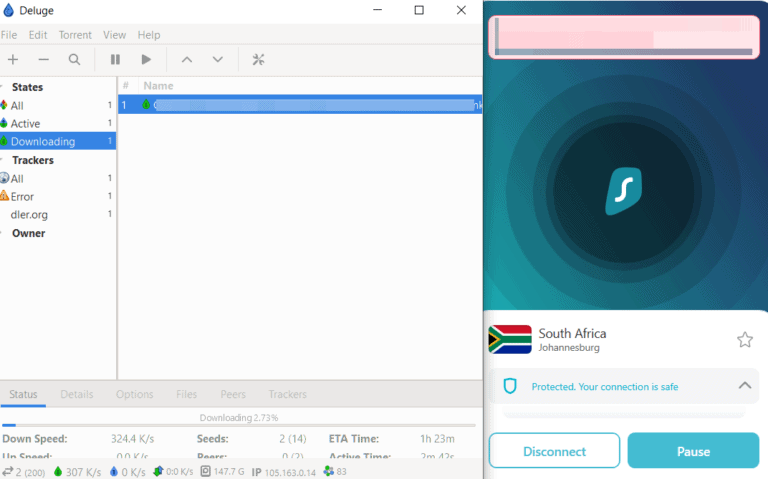Favorite South Africa with the star icon
768x479 pixels.
coord(745,339)
